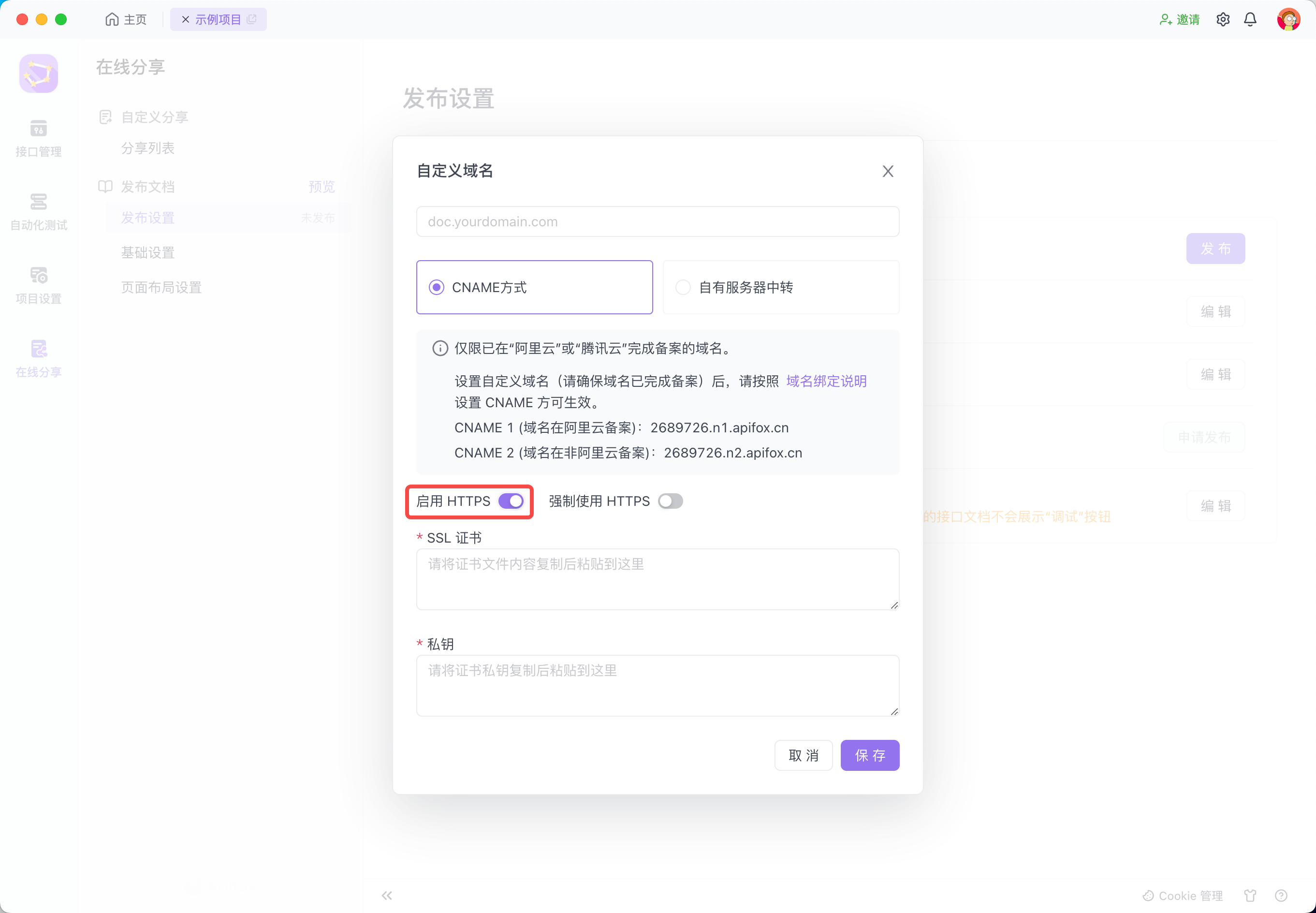The width and height of the screenshot is (1316, 913).
Task: Close the 自定义域名 dialog with X
Action: pos(888,171)
